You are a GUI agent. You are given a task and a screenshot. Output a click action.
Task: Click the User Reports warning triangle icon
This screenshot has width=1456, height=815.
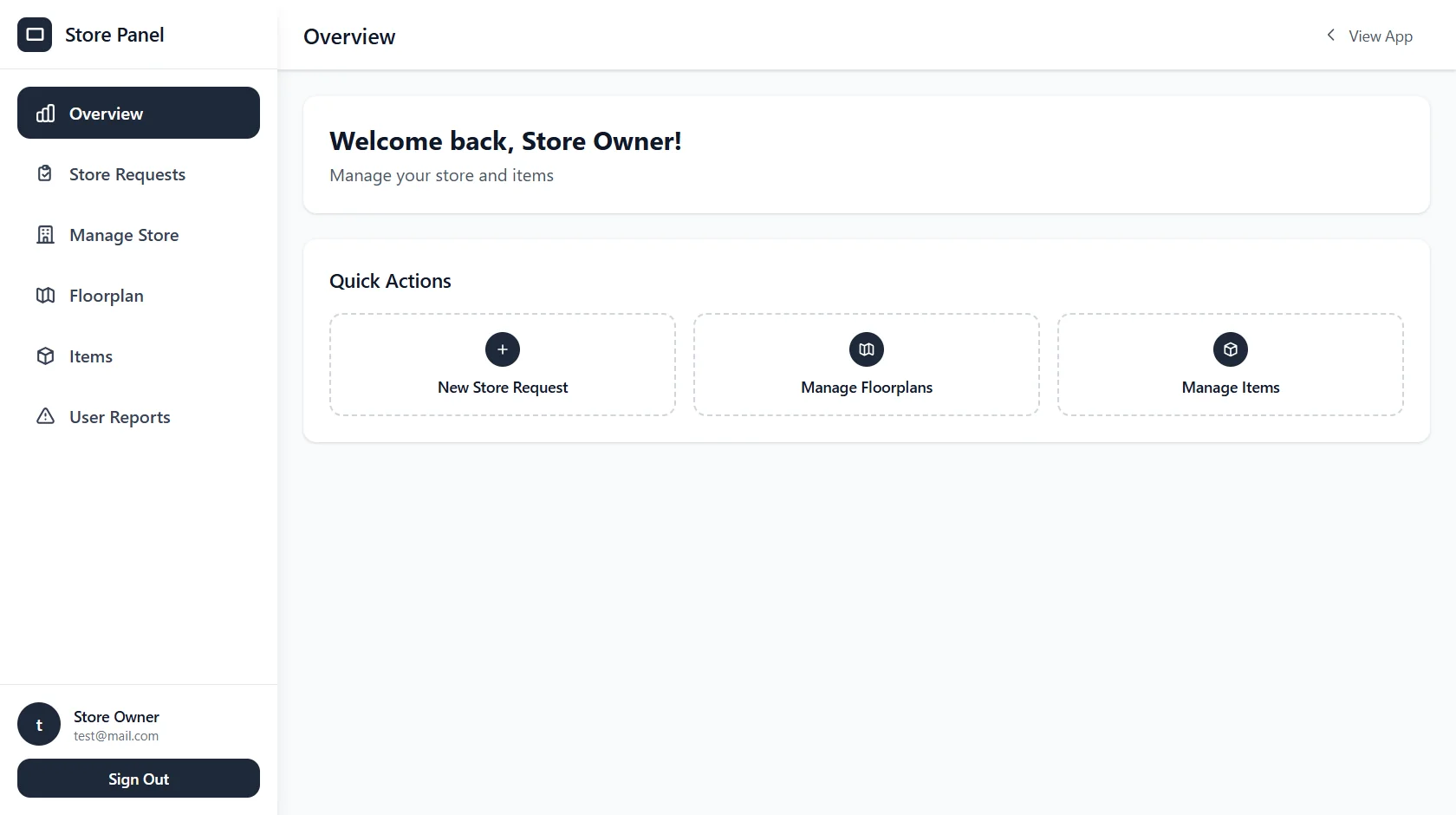[45, 416]
